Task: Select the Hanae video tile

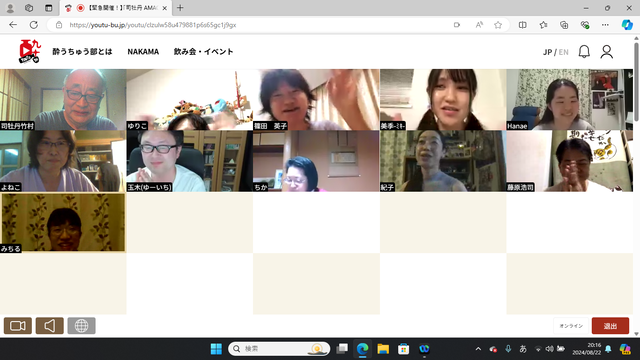Action: click(570, 100)
